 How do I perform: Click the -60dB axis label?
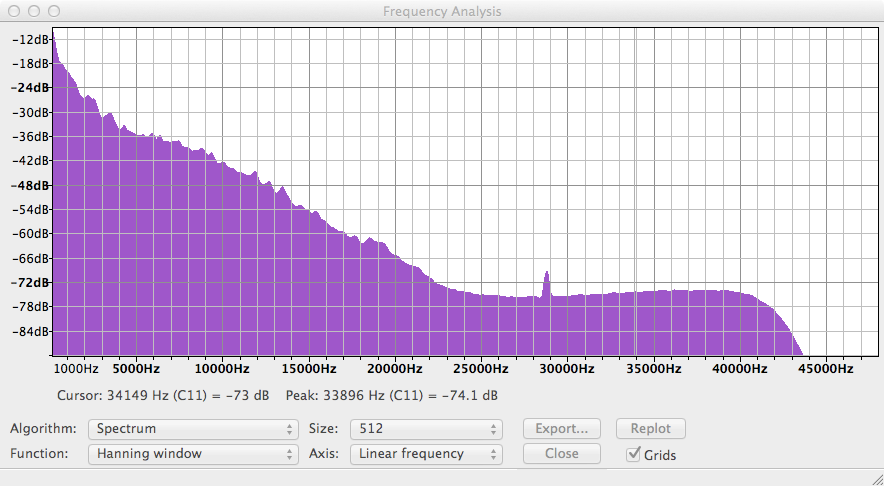(30, 233)
